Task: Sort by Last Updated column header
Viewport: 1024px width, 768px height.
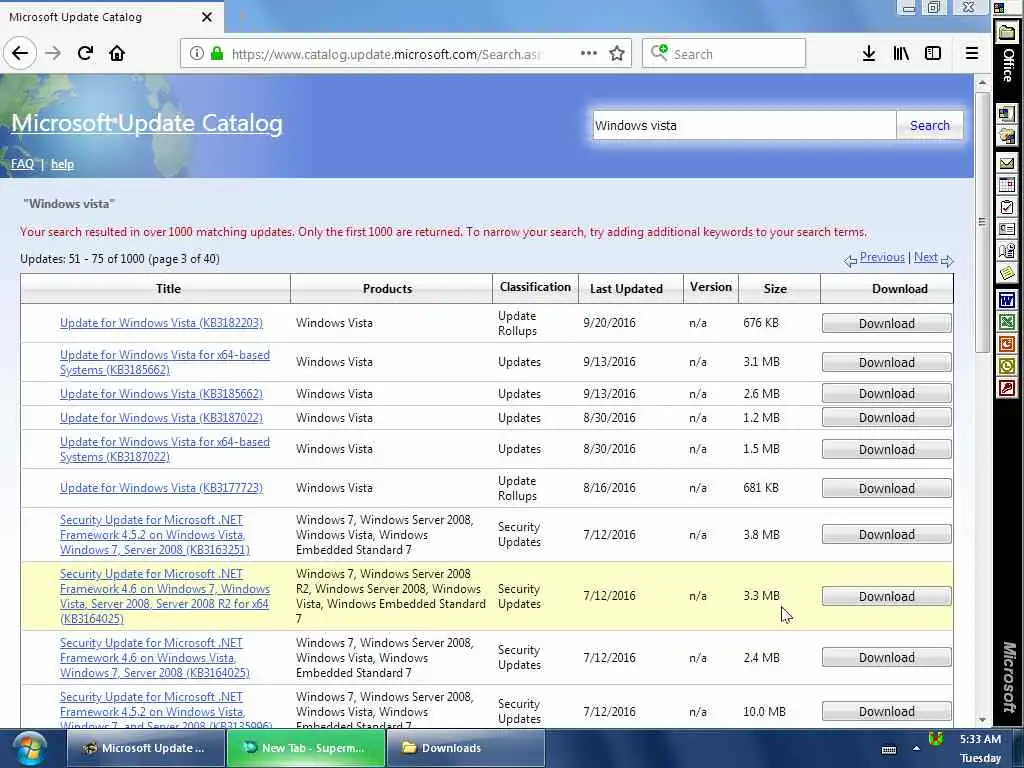Action: click(x=626, y=289)
